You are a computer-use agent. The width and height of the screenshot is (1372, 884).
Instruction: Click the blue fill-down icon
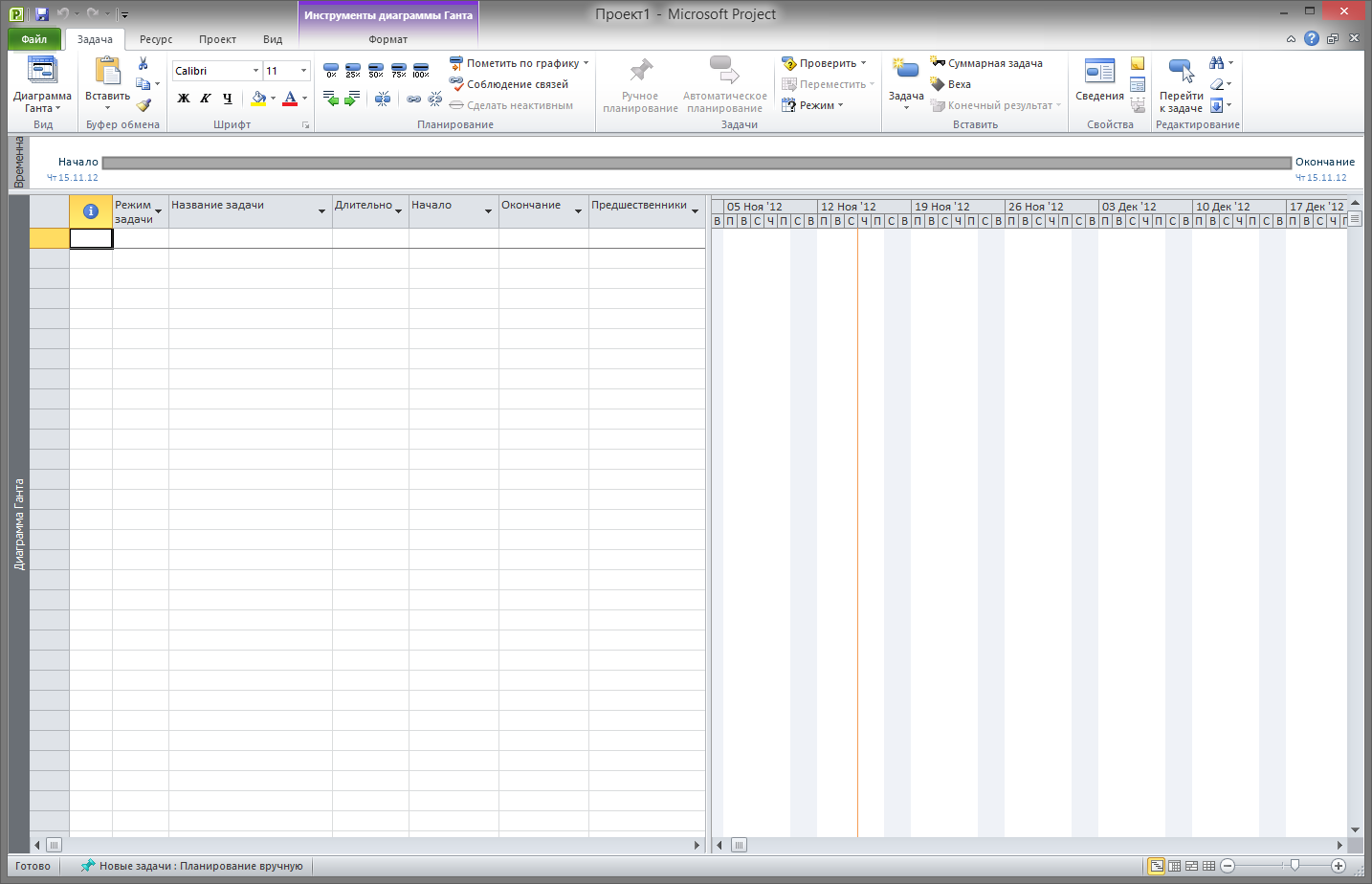[x=1216, y=105]
